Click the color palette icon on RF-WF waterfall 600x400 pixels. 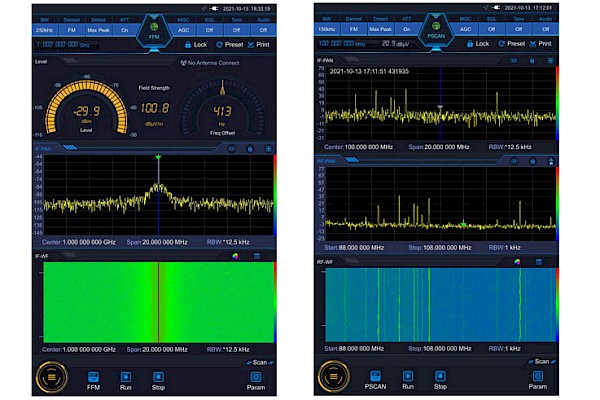518,262
